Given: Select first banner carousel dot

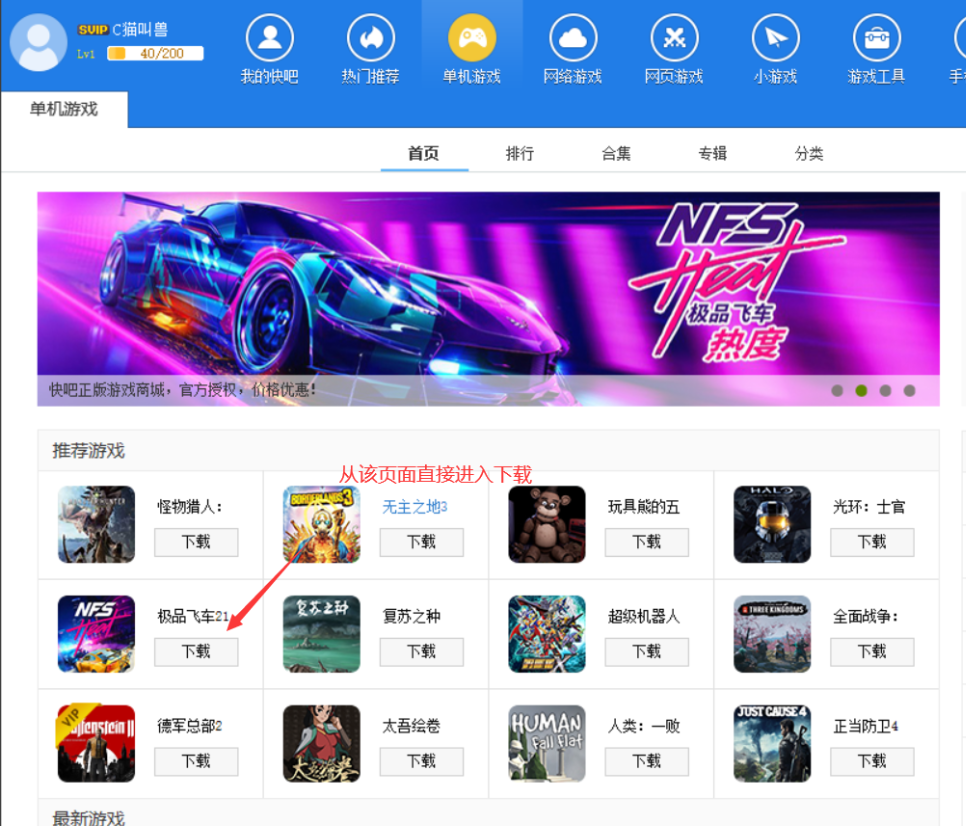Looking at the screenshot, I should [x=837, y=391].
